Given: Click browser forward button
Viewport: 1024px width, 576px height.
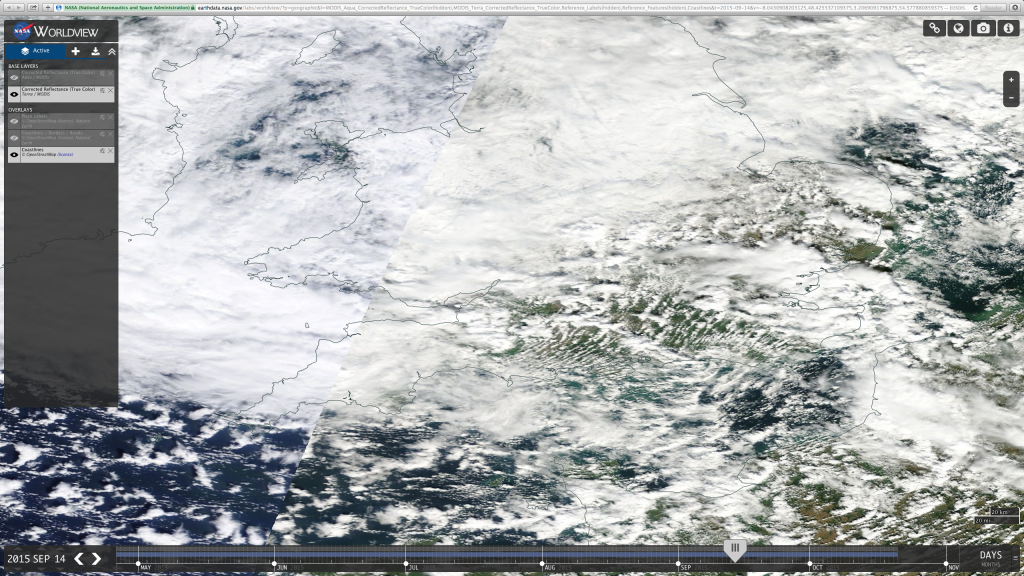Looking at the screenshot, I should pyautogui.click(x=19, y=7).
